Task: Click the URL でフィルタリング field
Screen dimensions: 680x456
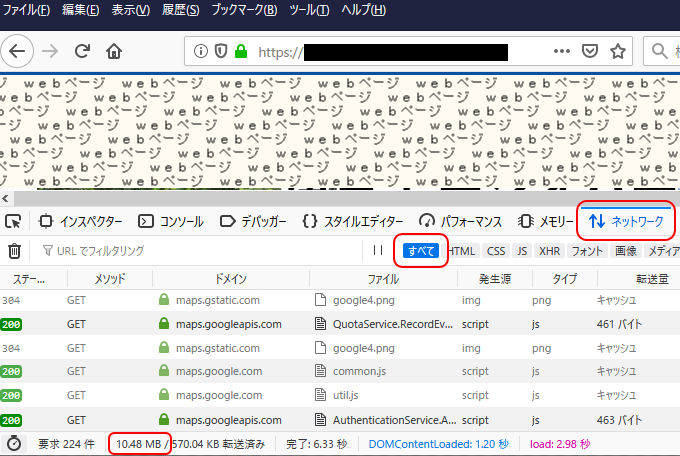Action: click(197, 251)
